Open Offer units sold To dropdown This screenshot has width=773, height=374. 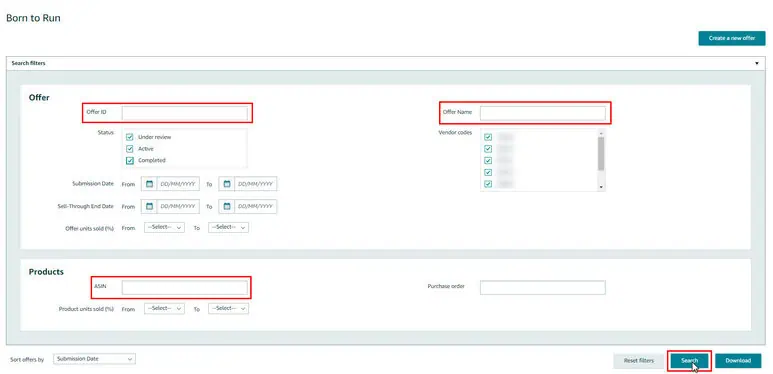(228, 227)
